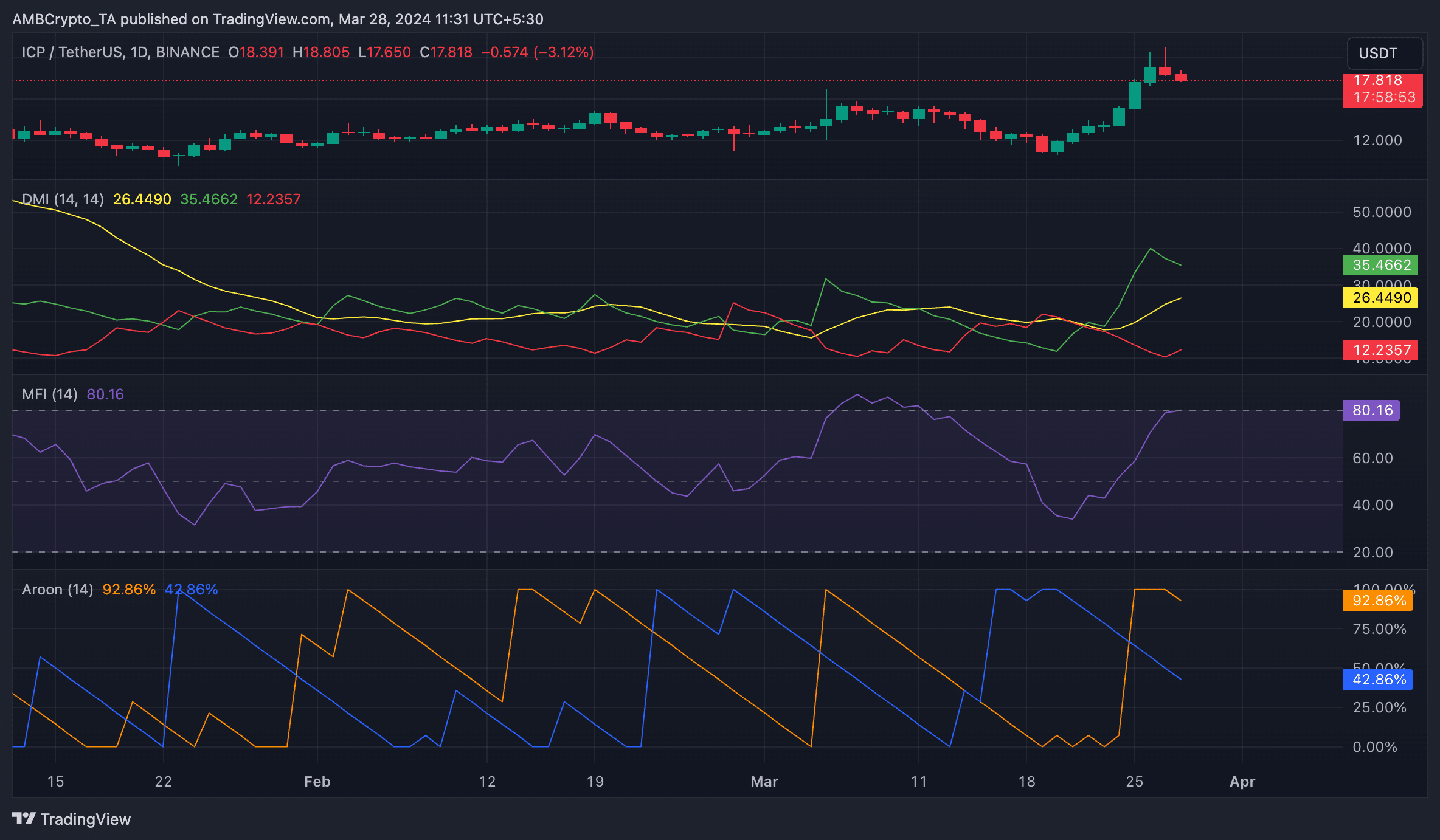This screenshot has height=840, width=1440.
Task: Click the 60.00 MFI axis label
Action: [1372, 458]
